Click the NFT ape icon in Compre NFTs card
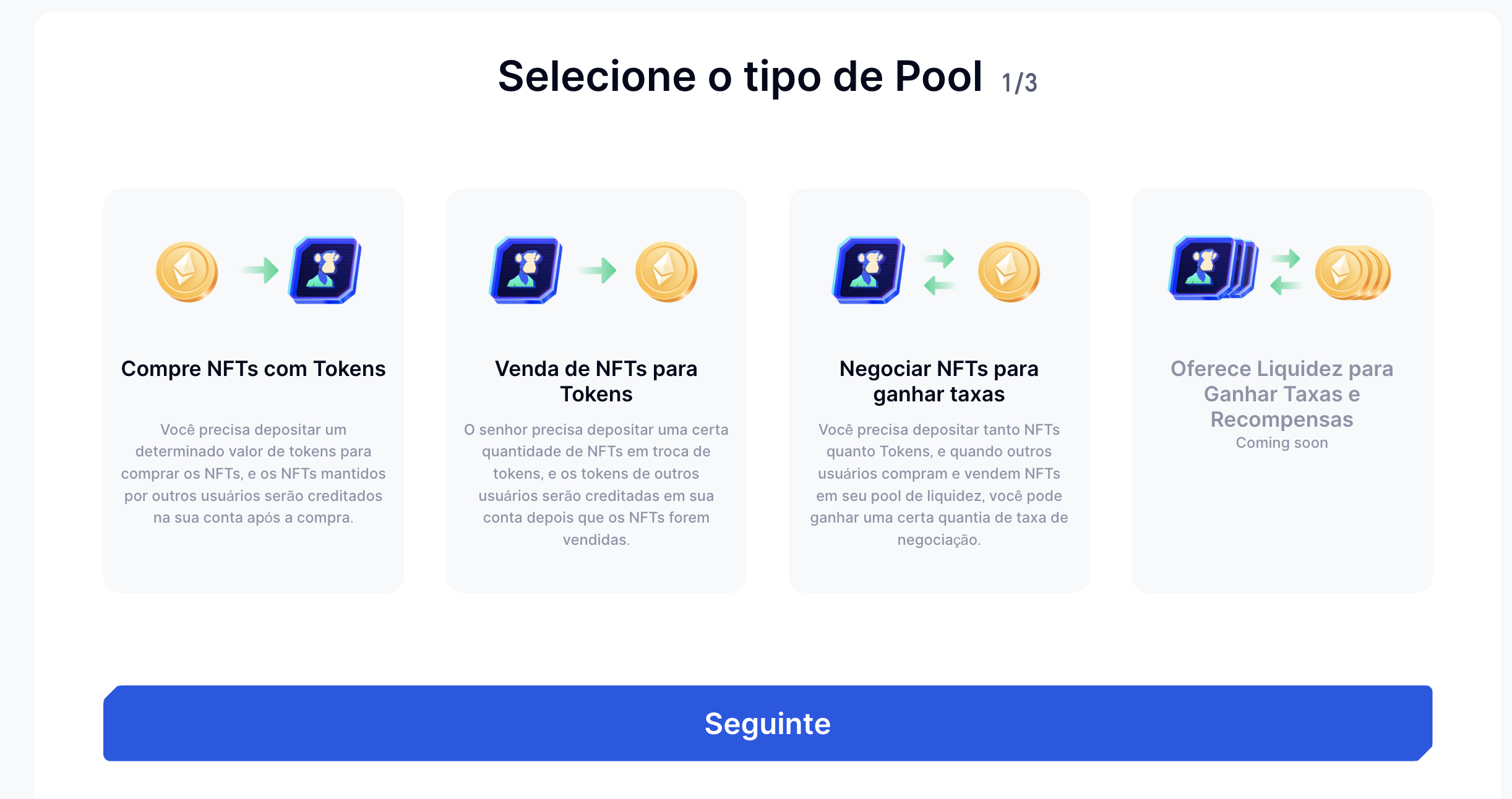 [325, 270]
